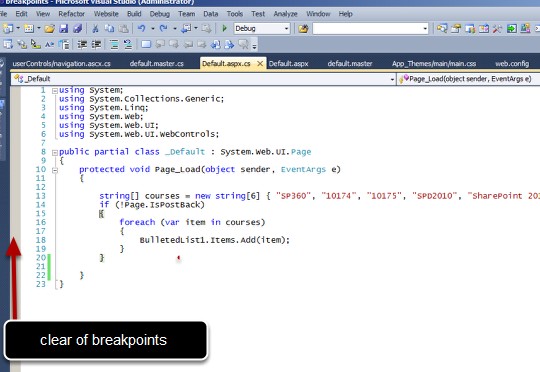Click the New Project toolbar icon

tap(8, 28)
